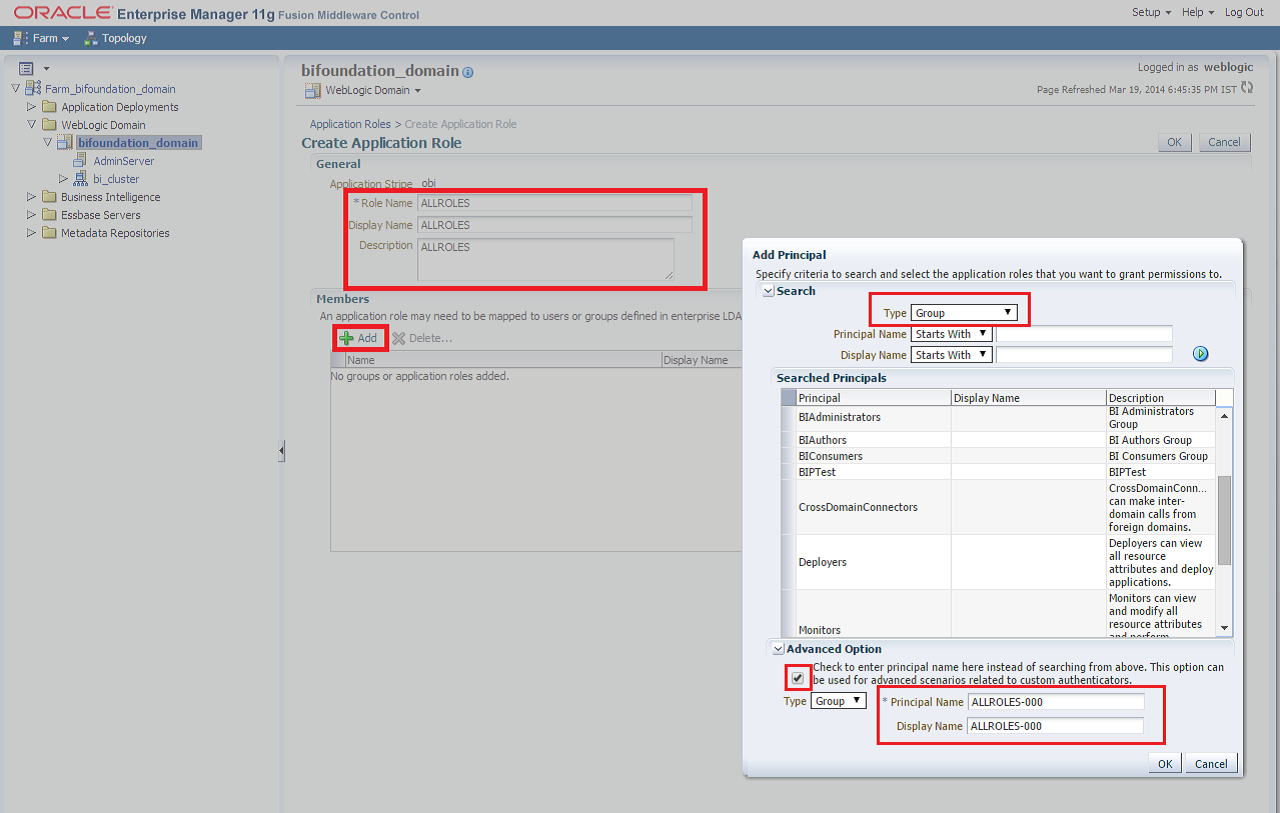Open the Farm menu
The height and width of the screenshot is (813, 1280).
pos(50,38)
